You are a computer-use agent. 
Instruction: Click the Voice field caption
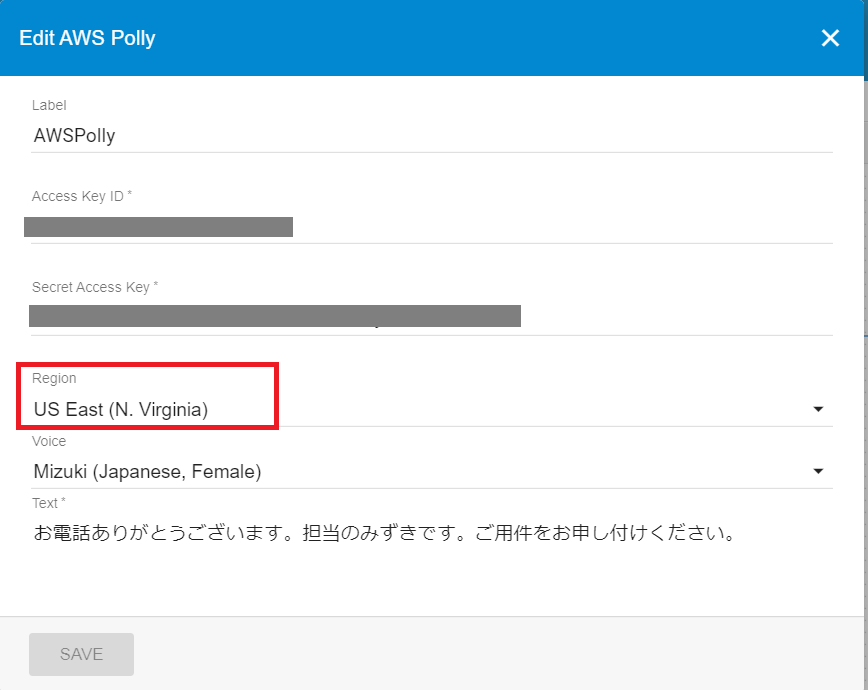[49, 441]
